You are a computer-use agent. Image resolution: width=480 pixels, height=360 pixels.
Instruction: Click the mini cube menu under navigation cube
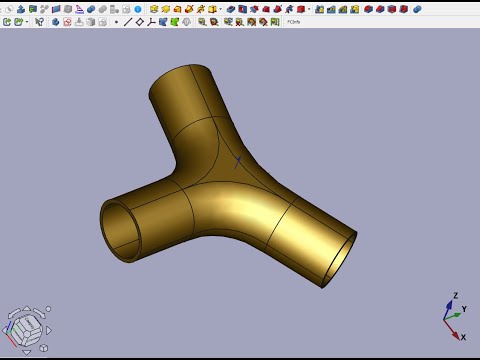(x=44, y=348)
